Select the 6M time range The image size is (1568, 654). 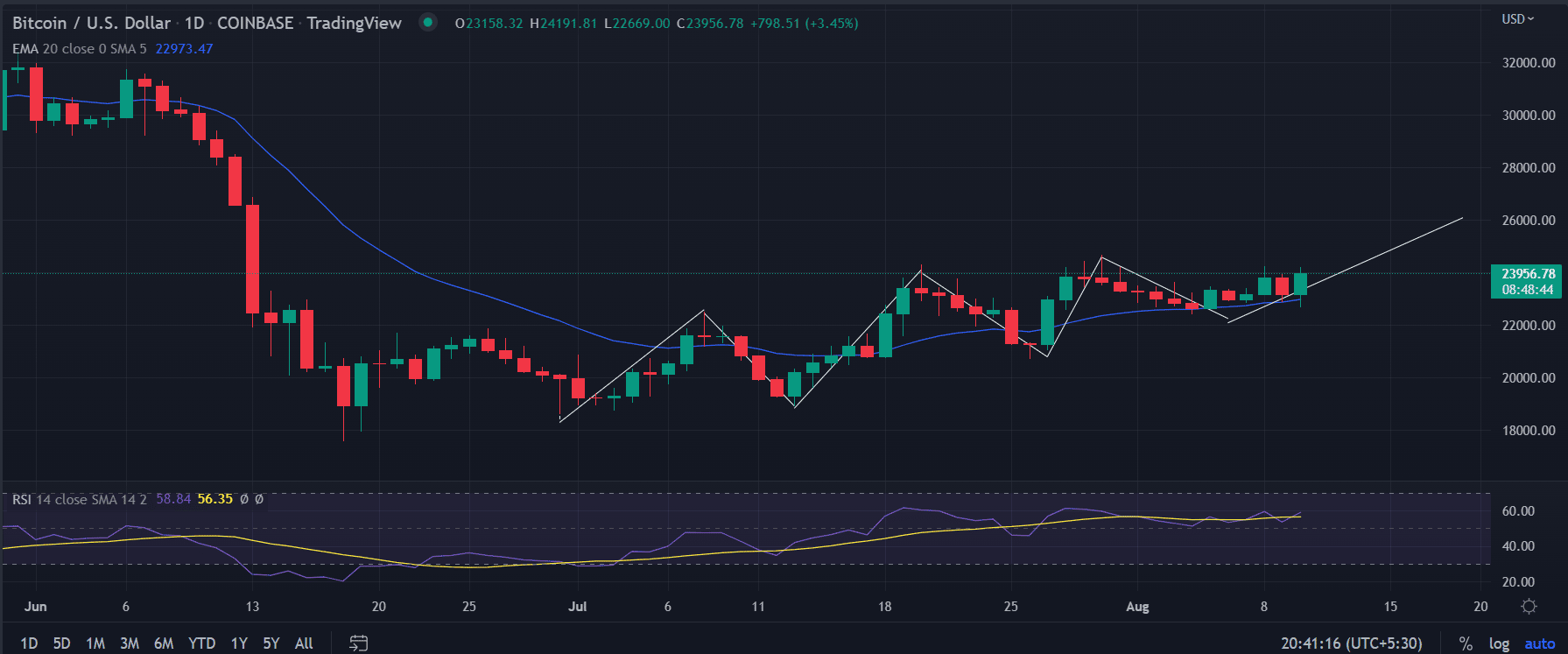point(164,643)
